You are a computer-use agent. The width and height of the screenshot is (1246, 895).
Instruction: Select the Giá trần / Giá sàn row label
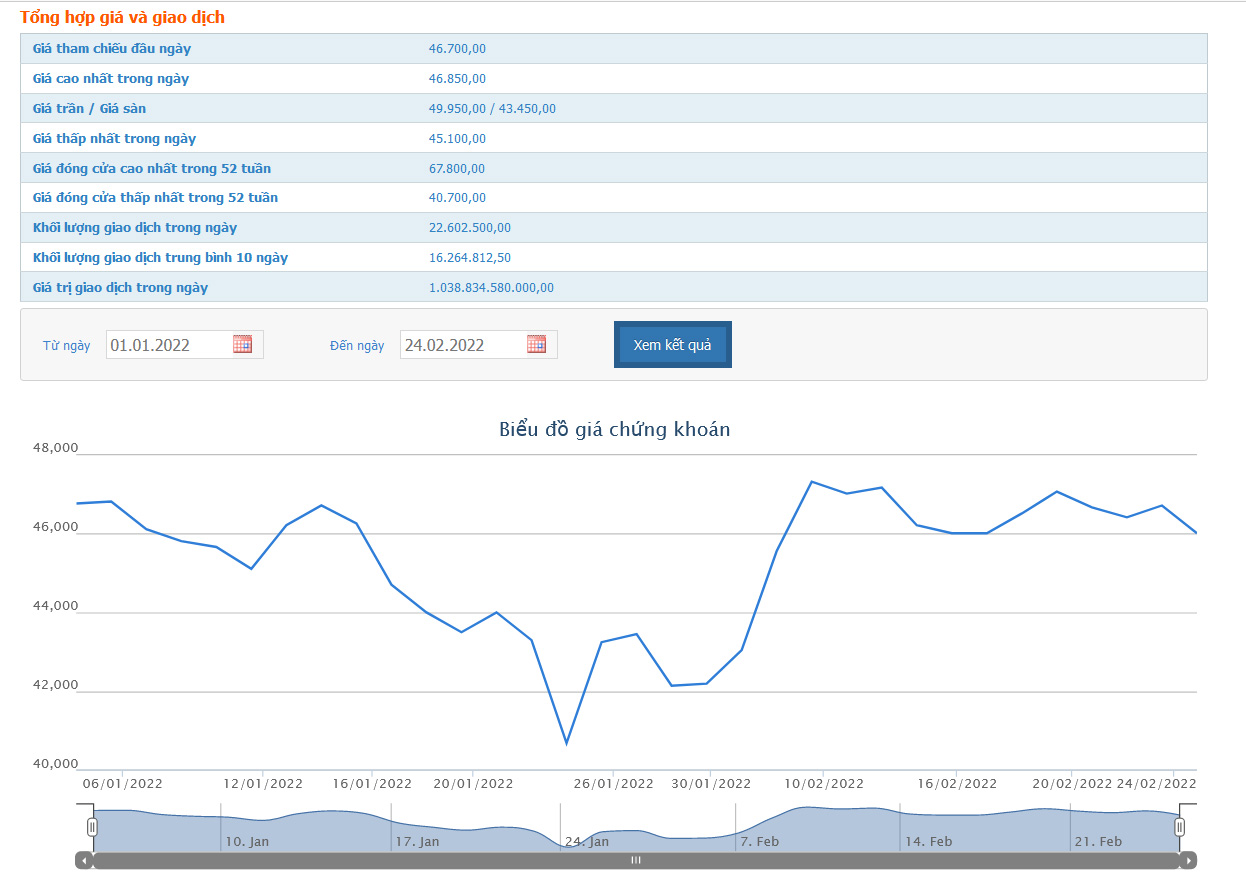coord(89,108)
